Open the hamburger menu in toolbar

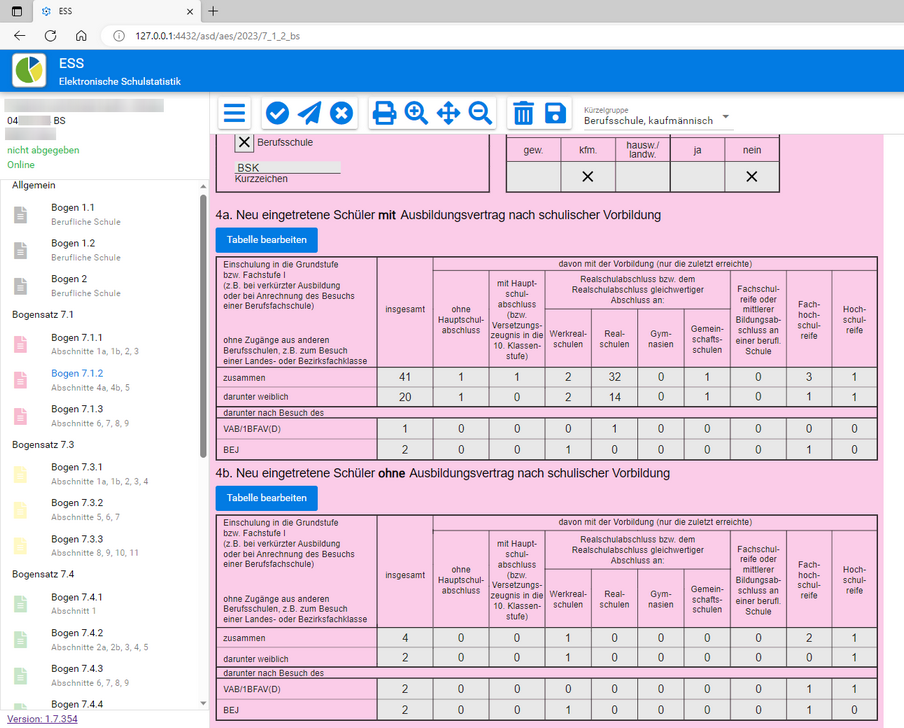[234, 113]
